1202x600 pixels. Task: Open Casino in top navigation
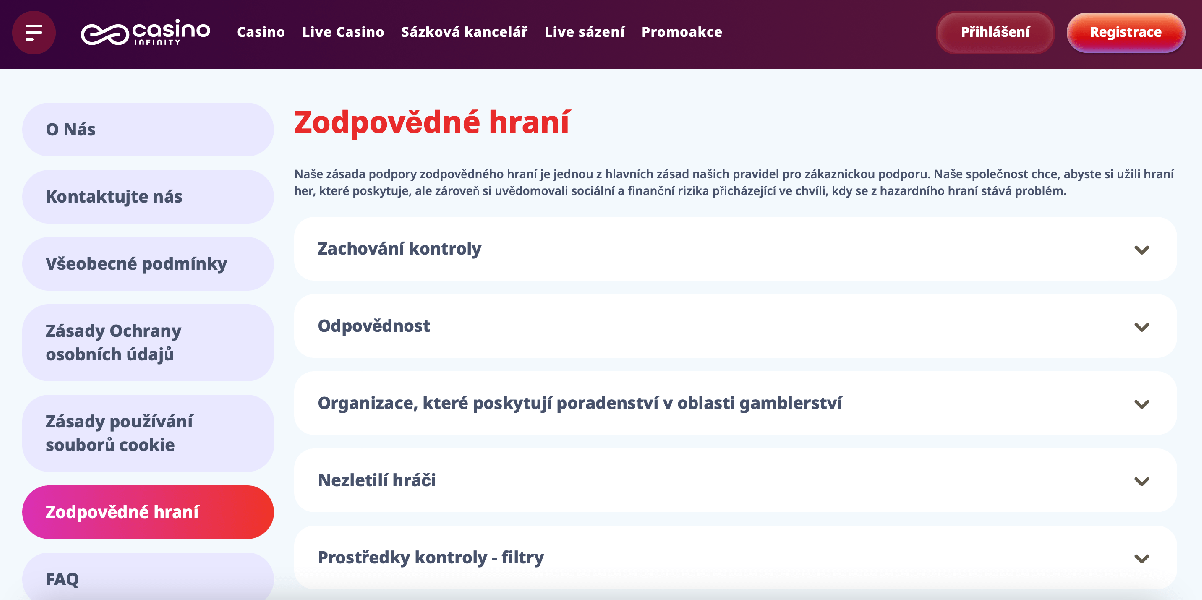coord(261,32)
